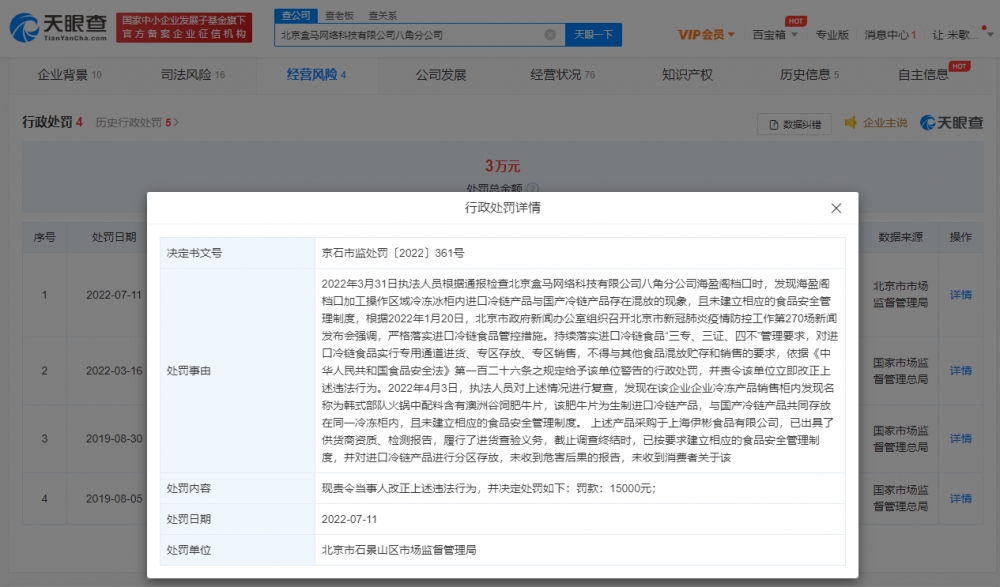This screenshot has width=1000, height=587.
Task: Click the 天眼查 logo in header
Action: [57, 27]
